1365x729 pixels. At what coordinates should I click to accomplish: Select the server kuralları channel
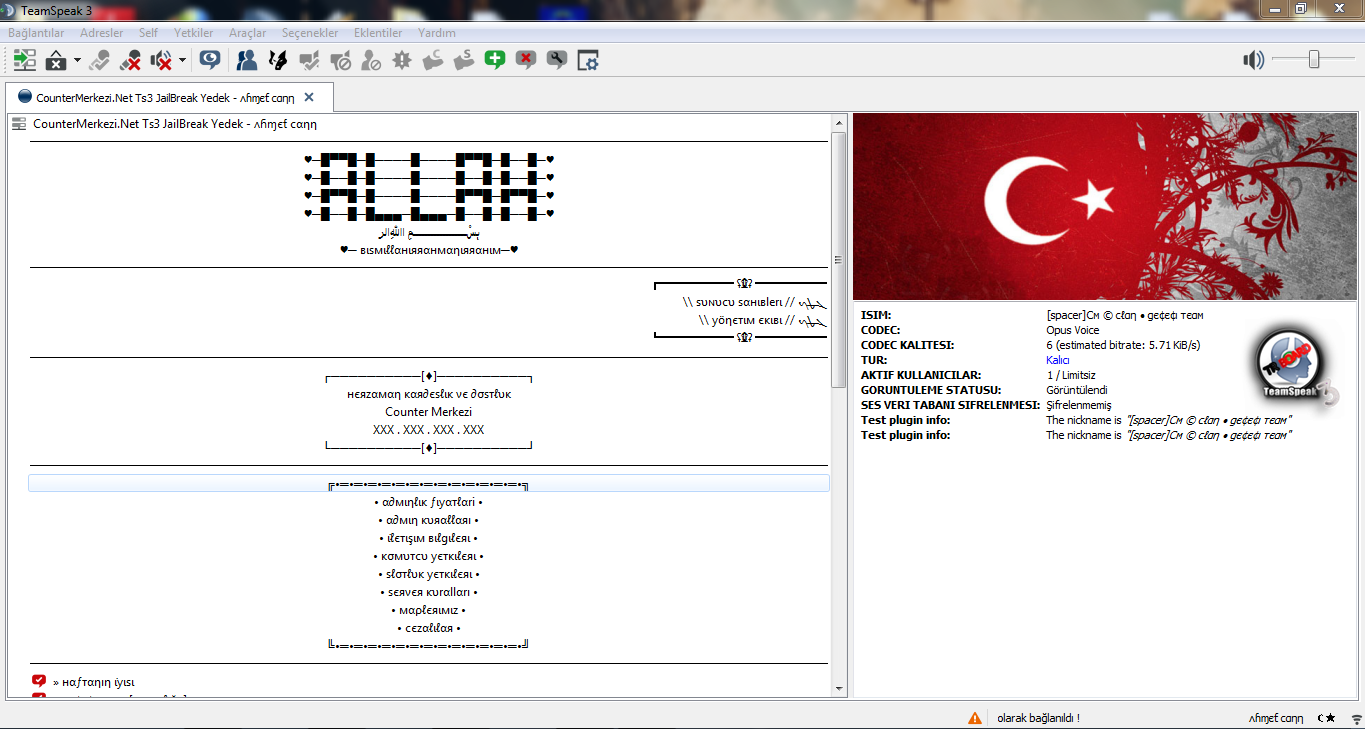(429, 592)
